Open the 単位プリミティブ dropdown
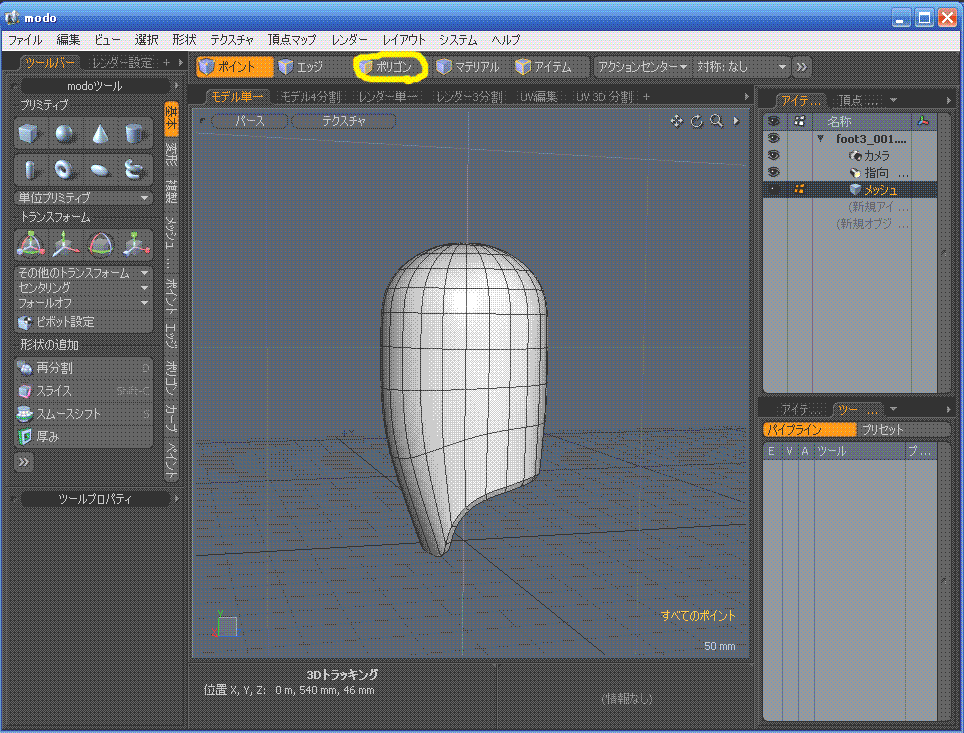The image size is (964, 733). [x=84, y=197]
